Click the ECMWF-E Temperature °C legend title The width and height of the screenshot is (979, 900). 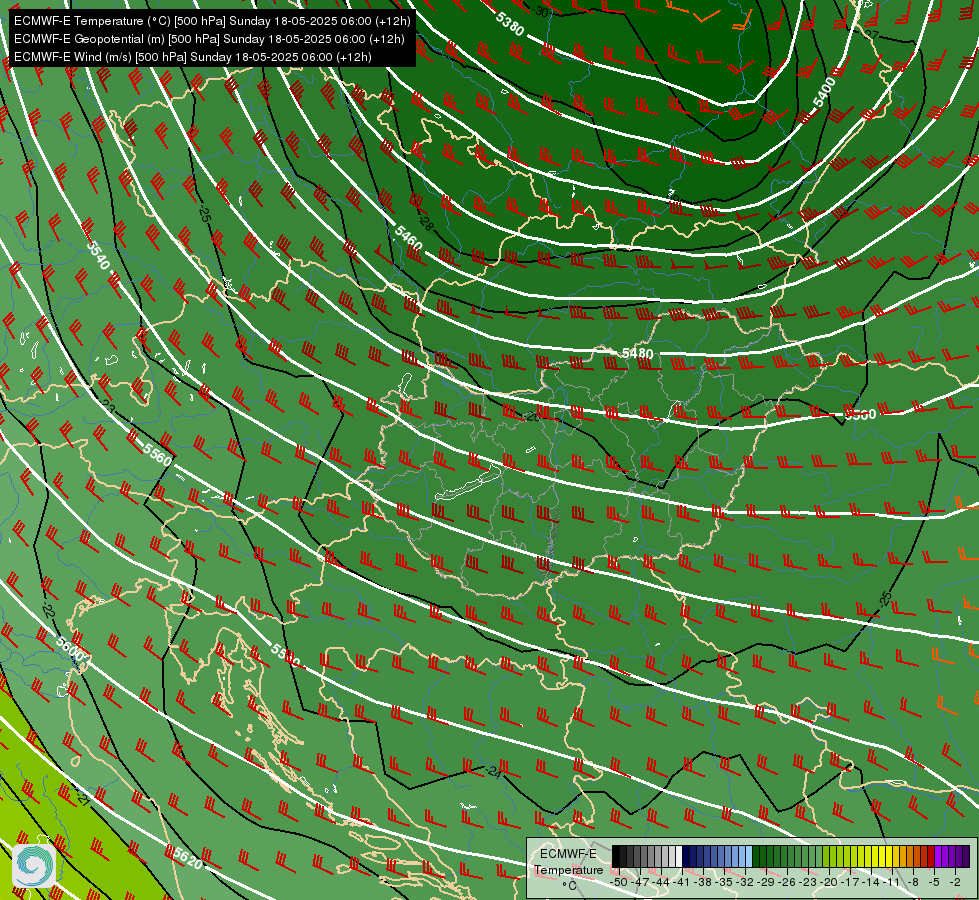point(568,869)
